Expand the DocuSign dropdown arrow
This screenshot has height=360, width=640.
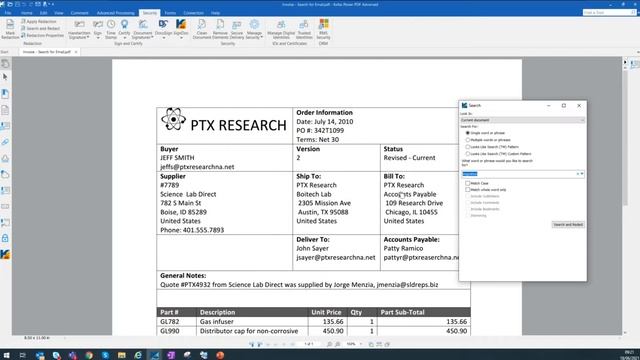[x=163, y=38]
